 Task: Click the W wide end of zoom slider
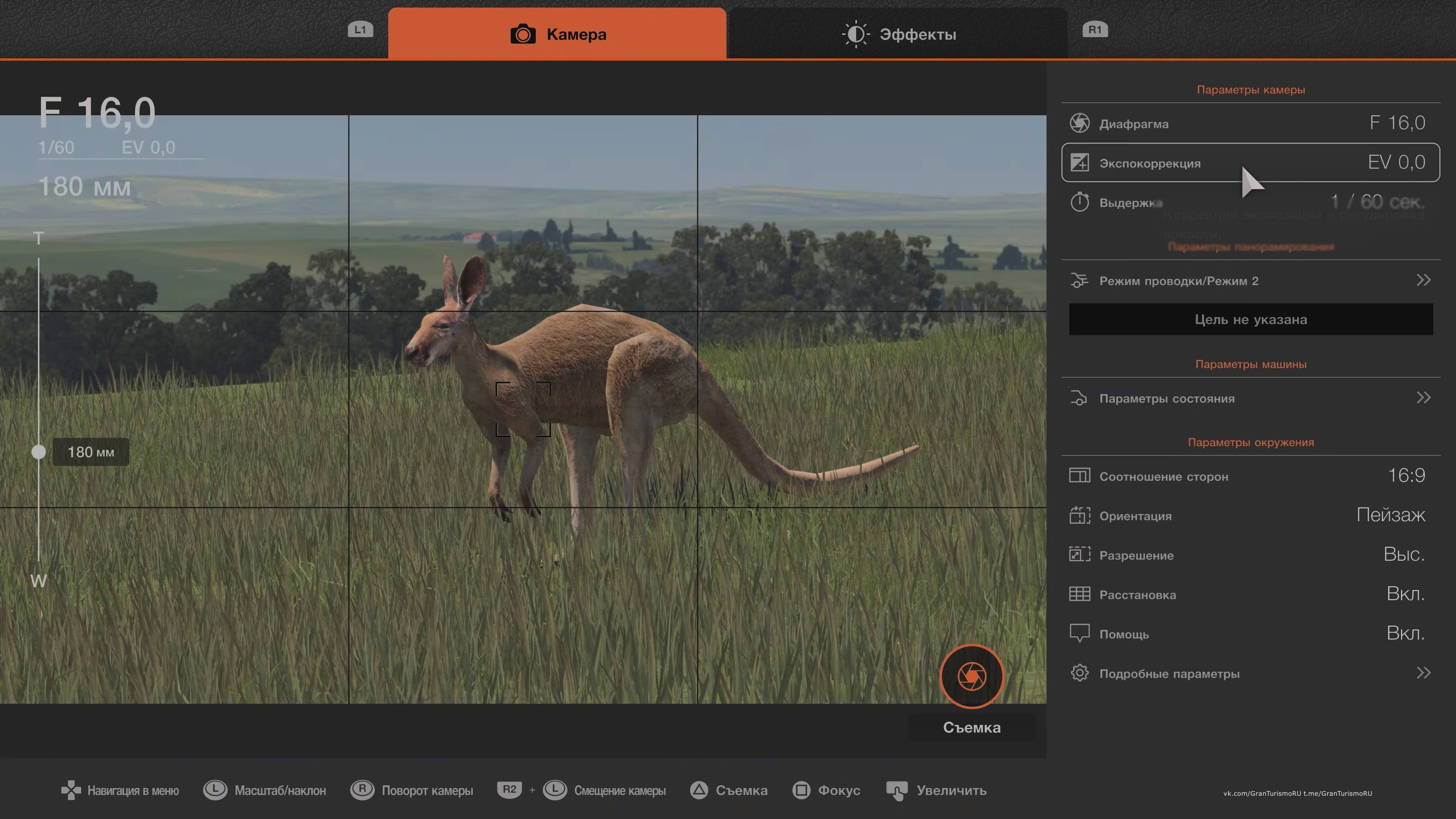click(38, 581)
